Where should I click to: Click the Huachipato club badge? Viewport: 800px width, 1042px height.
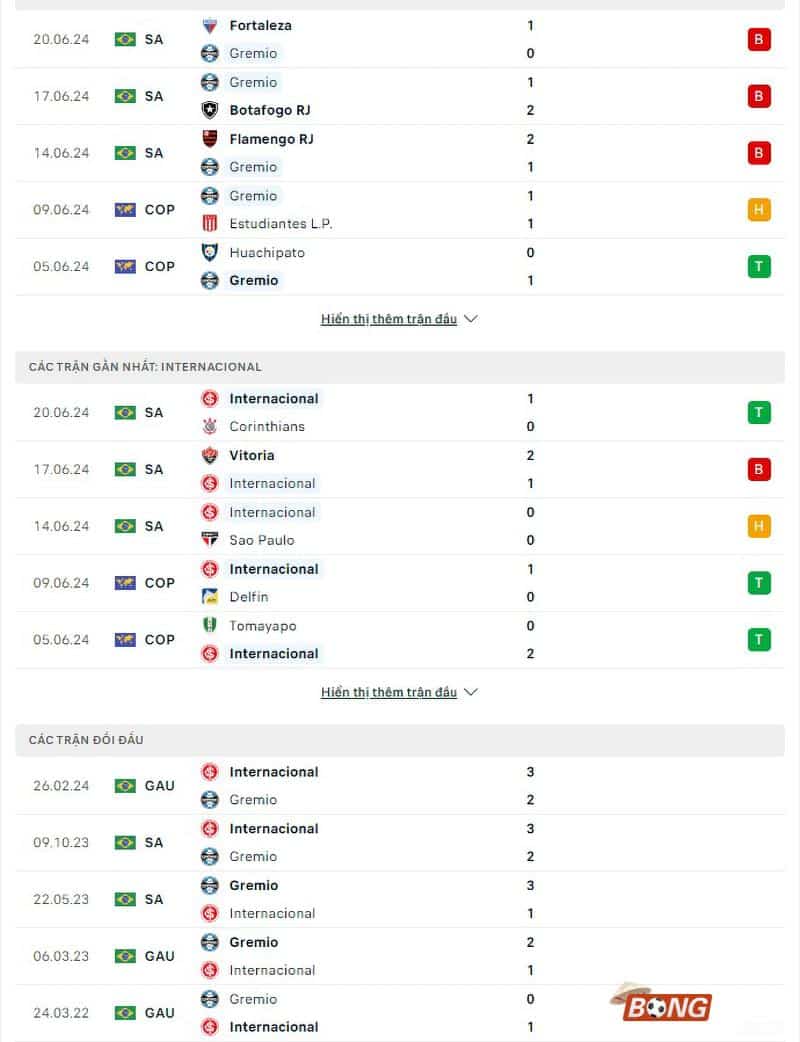pyautogui.click(x=210, y=252)
